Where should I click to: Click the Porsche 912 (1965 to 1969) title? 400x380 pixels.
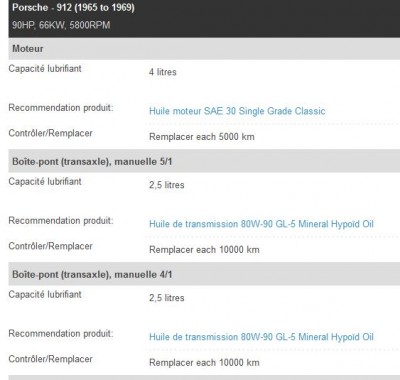point(73,7)
